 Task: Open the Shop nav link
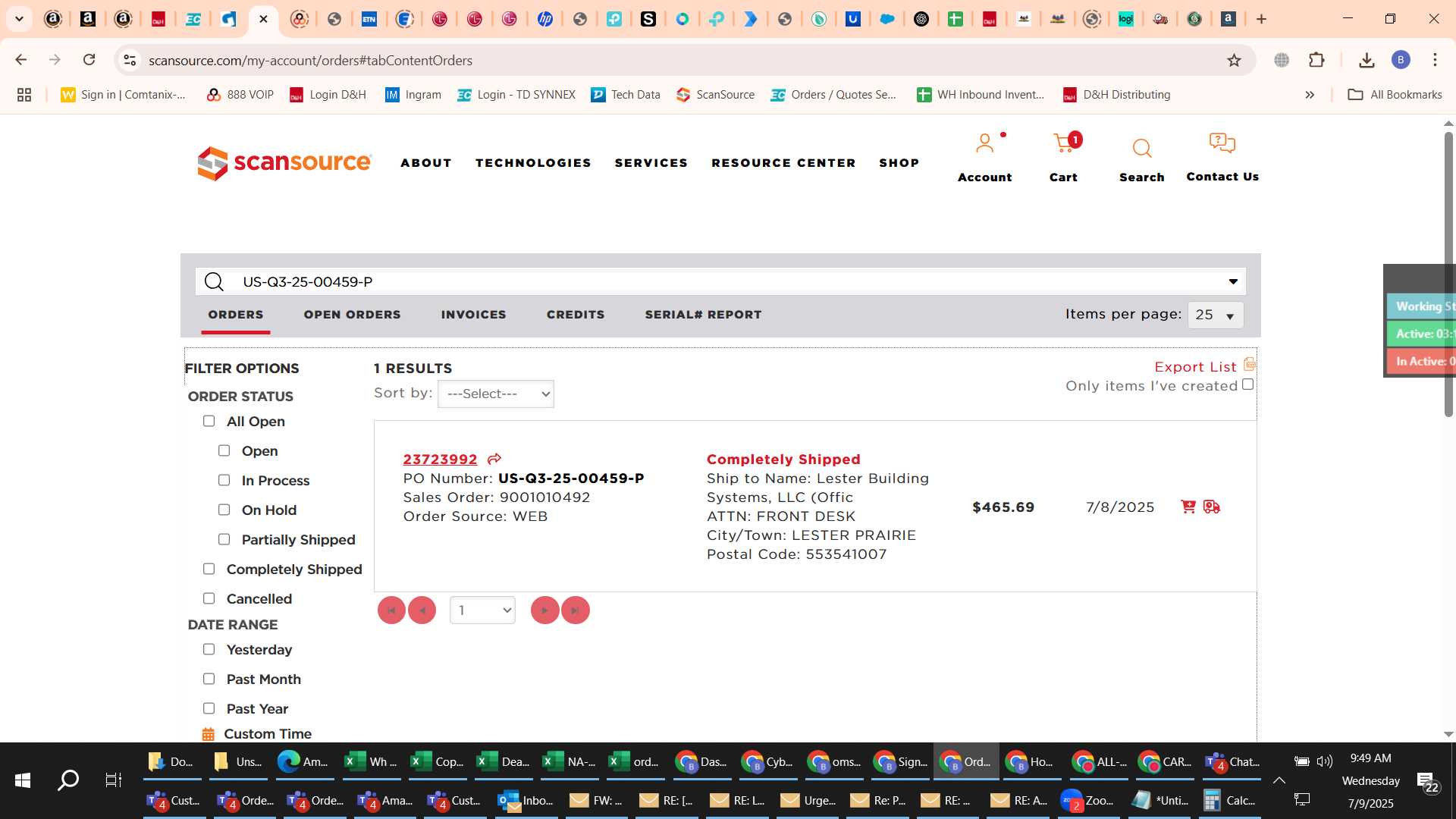899,163
